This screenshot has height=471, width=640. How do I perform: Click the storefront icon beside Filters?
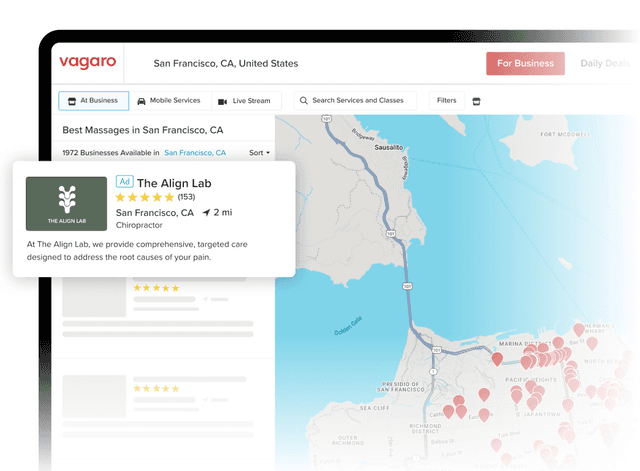(476, 101)
